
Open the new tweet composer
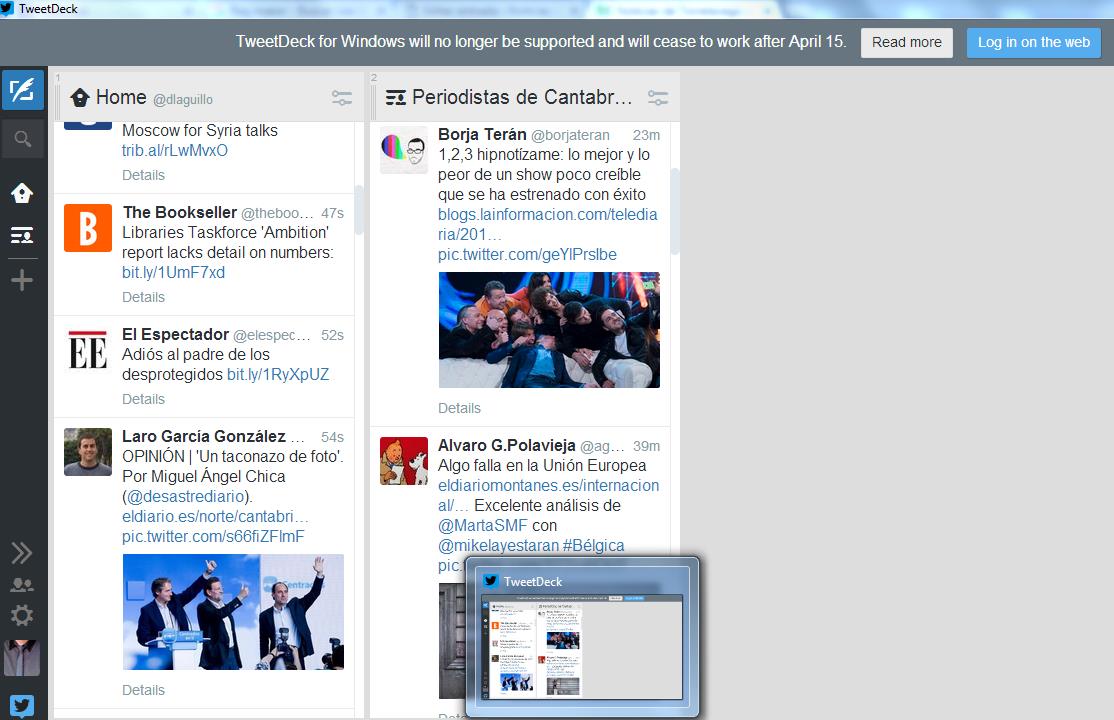pyautogui.click(x=23, y=90)
